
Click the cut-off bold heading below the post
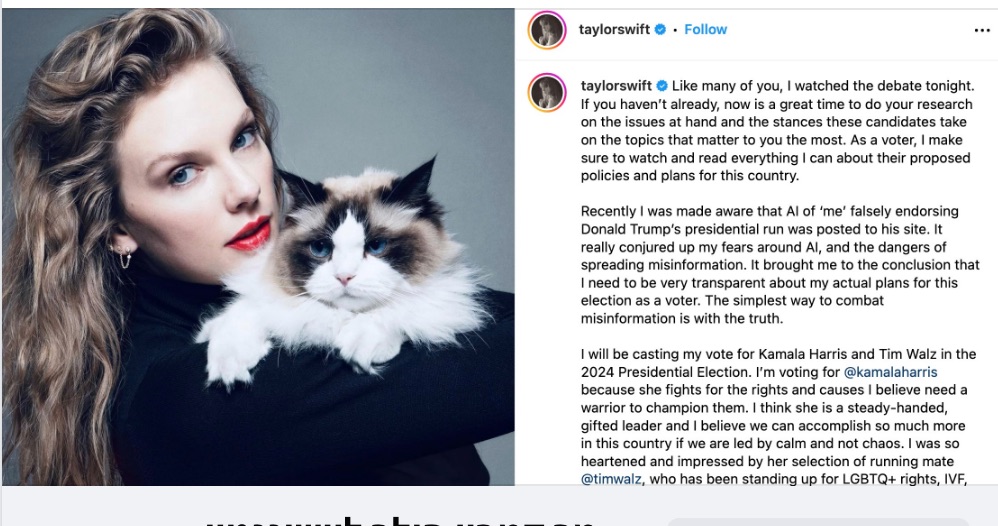pyautogui.click(x=400, y=521)
